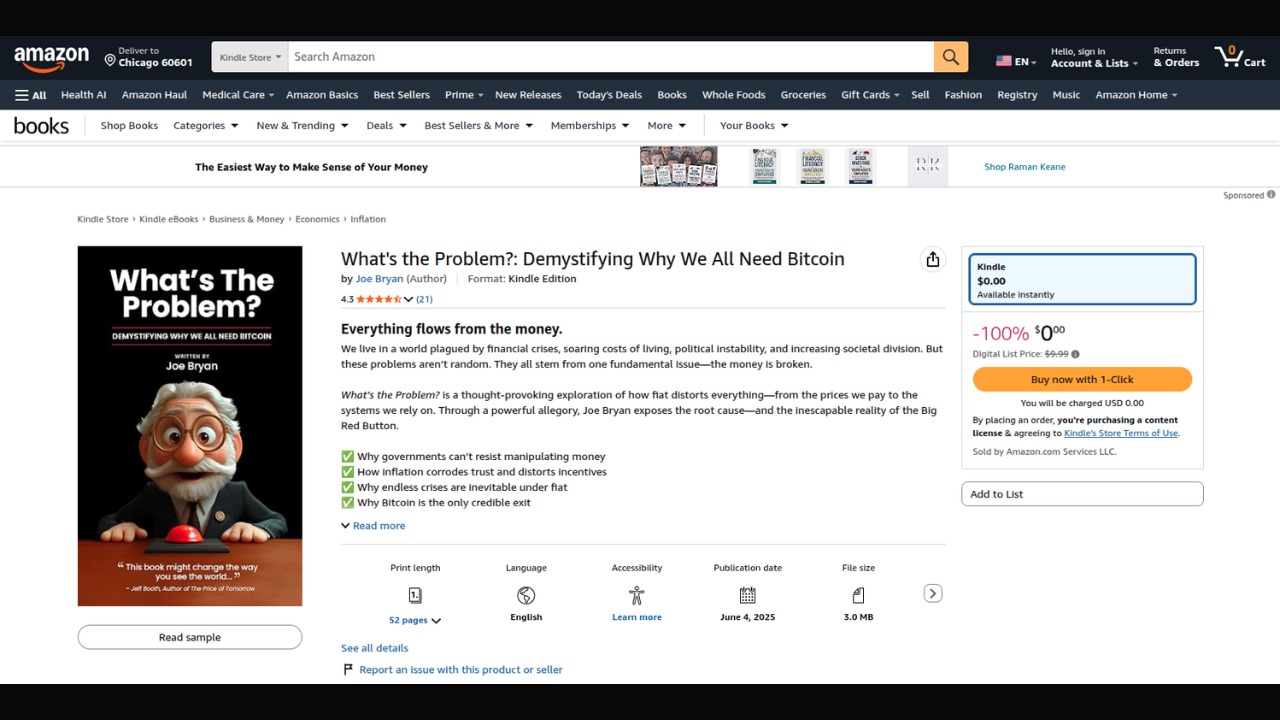Click the books logo in subnav
The width and height of the screenshot is (1280, 720).
click(41, 125)
